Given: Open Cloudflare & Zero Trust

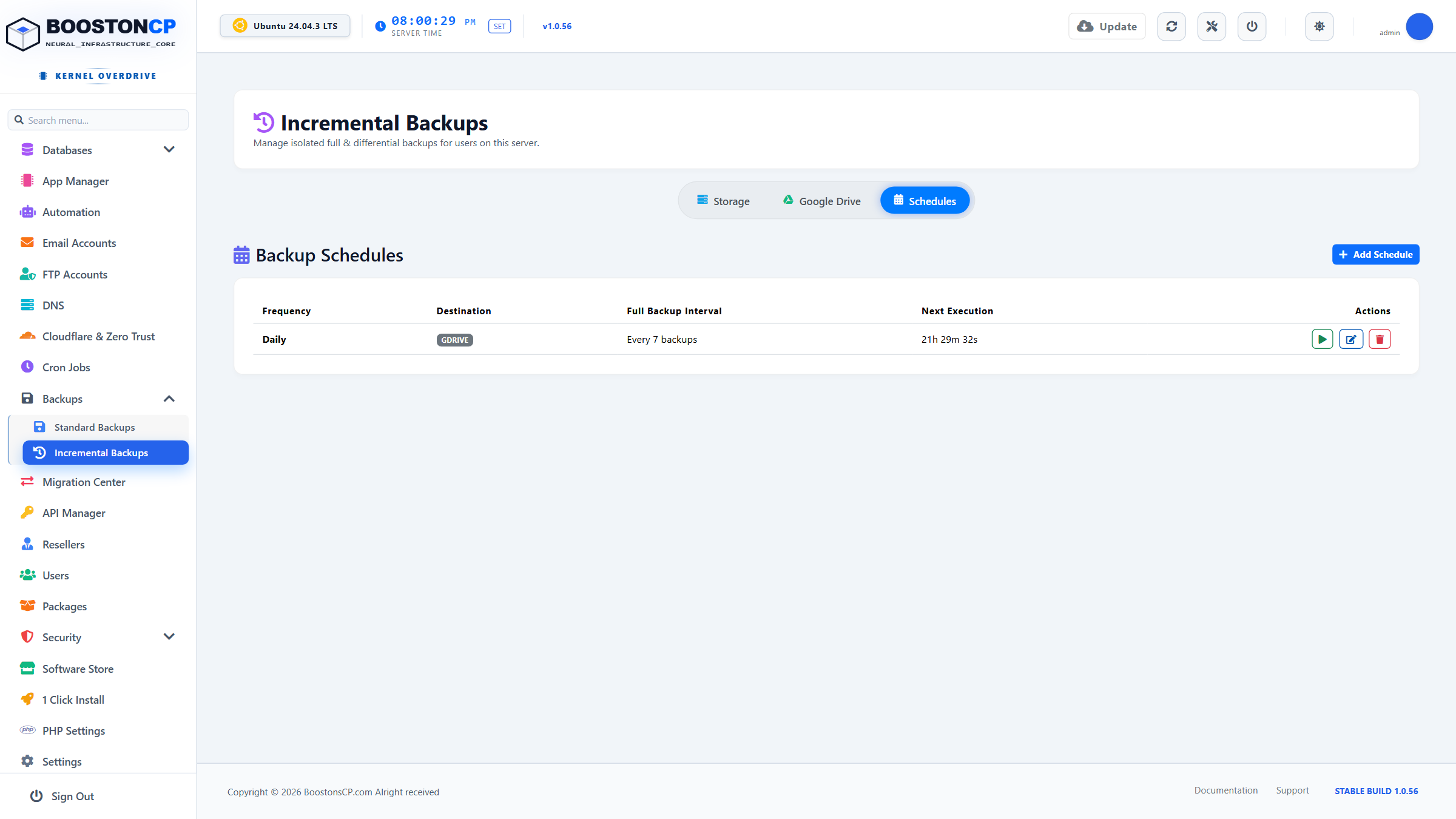Looking at the screenshot, I should 98,336.
